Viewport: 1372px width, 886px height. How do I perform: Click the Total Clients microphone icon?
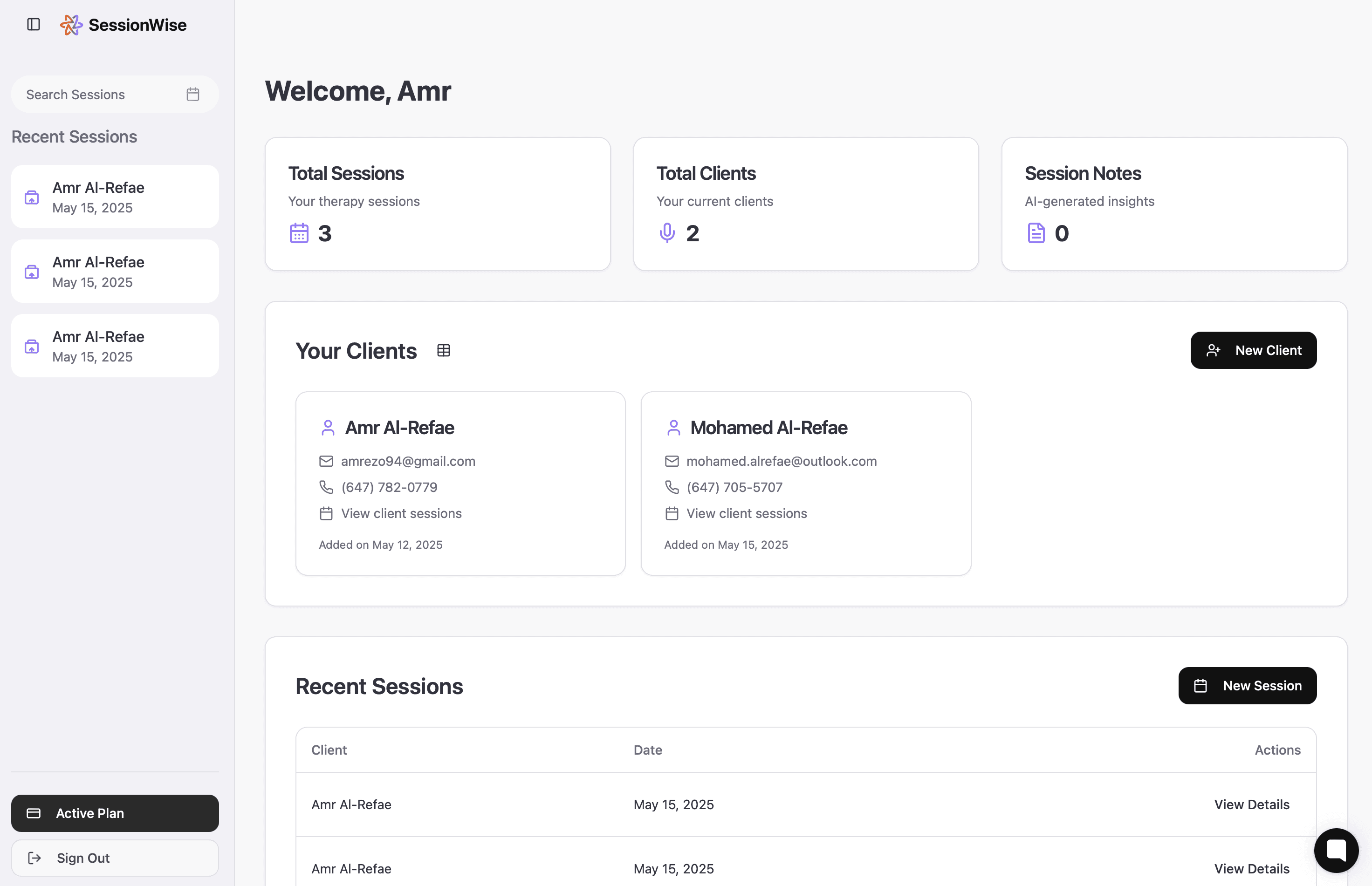667,233
